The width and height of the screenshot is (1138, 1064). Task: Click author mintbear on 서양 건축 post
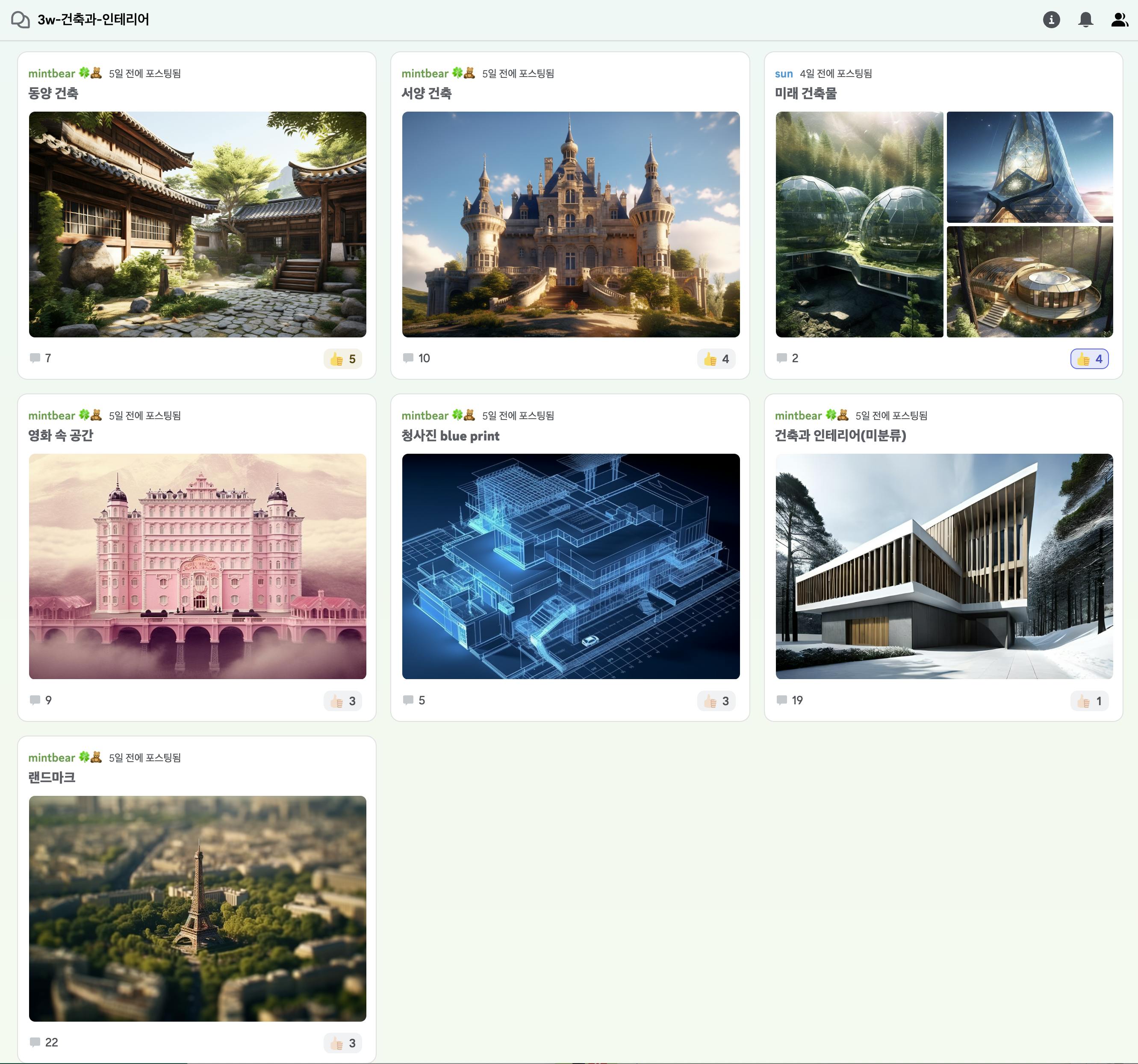pos(438,73)
